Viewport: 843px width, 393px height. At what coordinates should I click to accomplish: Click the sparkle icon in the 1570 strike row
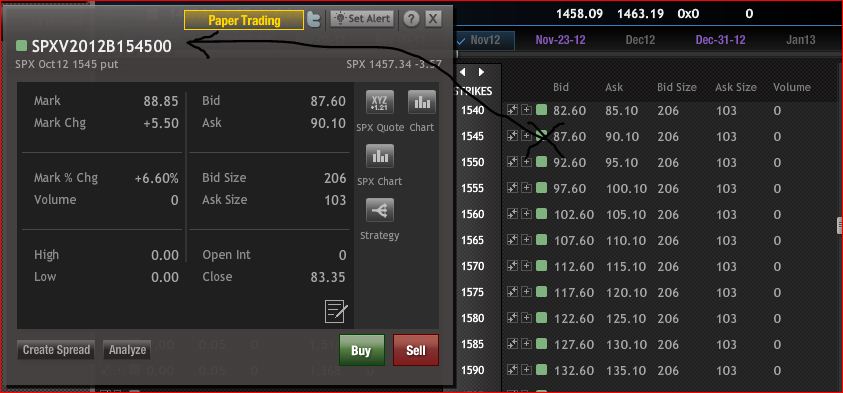[x=512, y=266]
